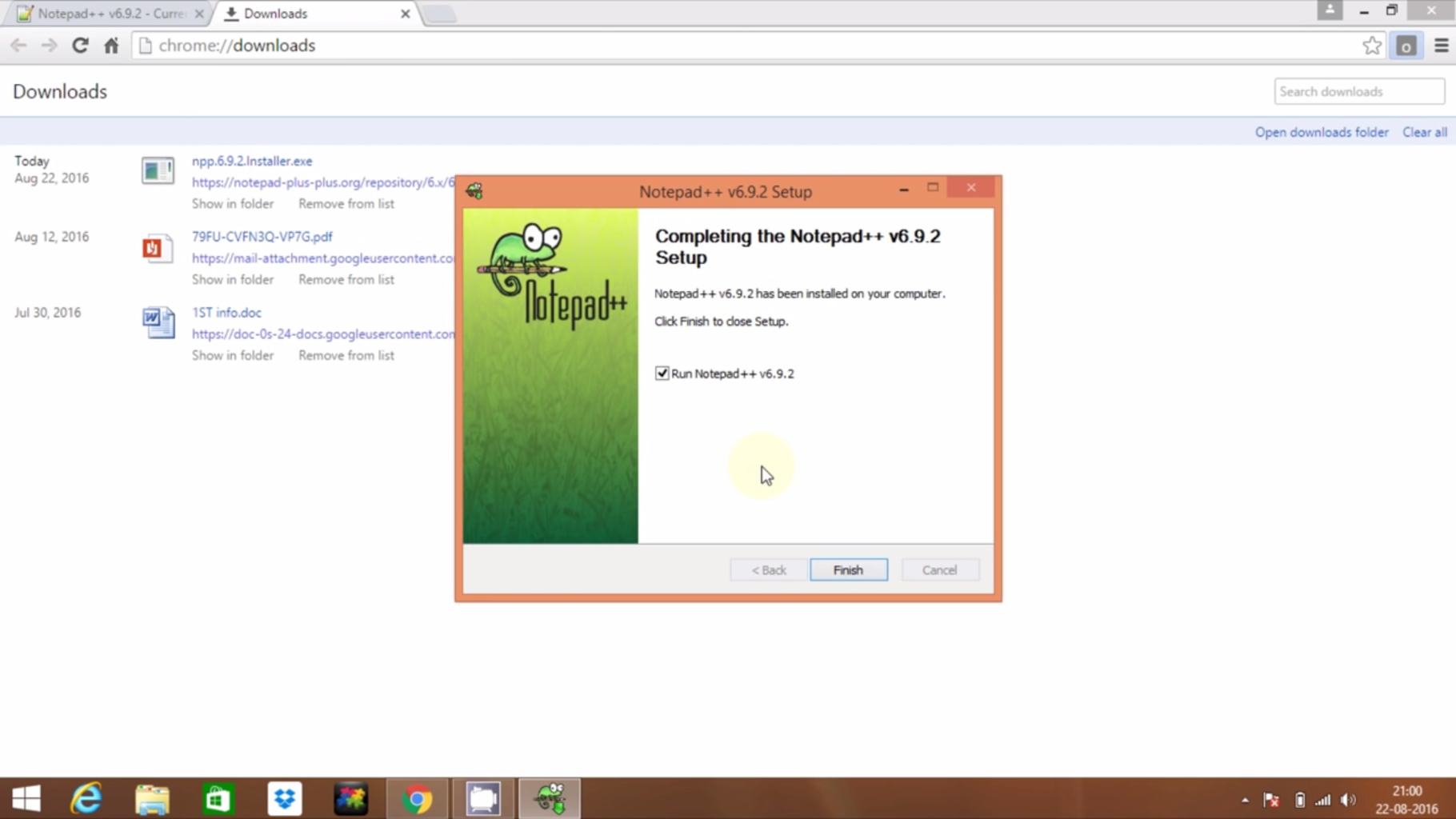This screenshot has height=819, width=1456.
Task: Open the colorful puzzle app on the taskbar
Action: 350,798
